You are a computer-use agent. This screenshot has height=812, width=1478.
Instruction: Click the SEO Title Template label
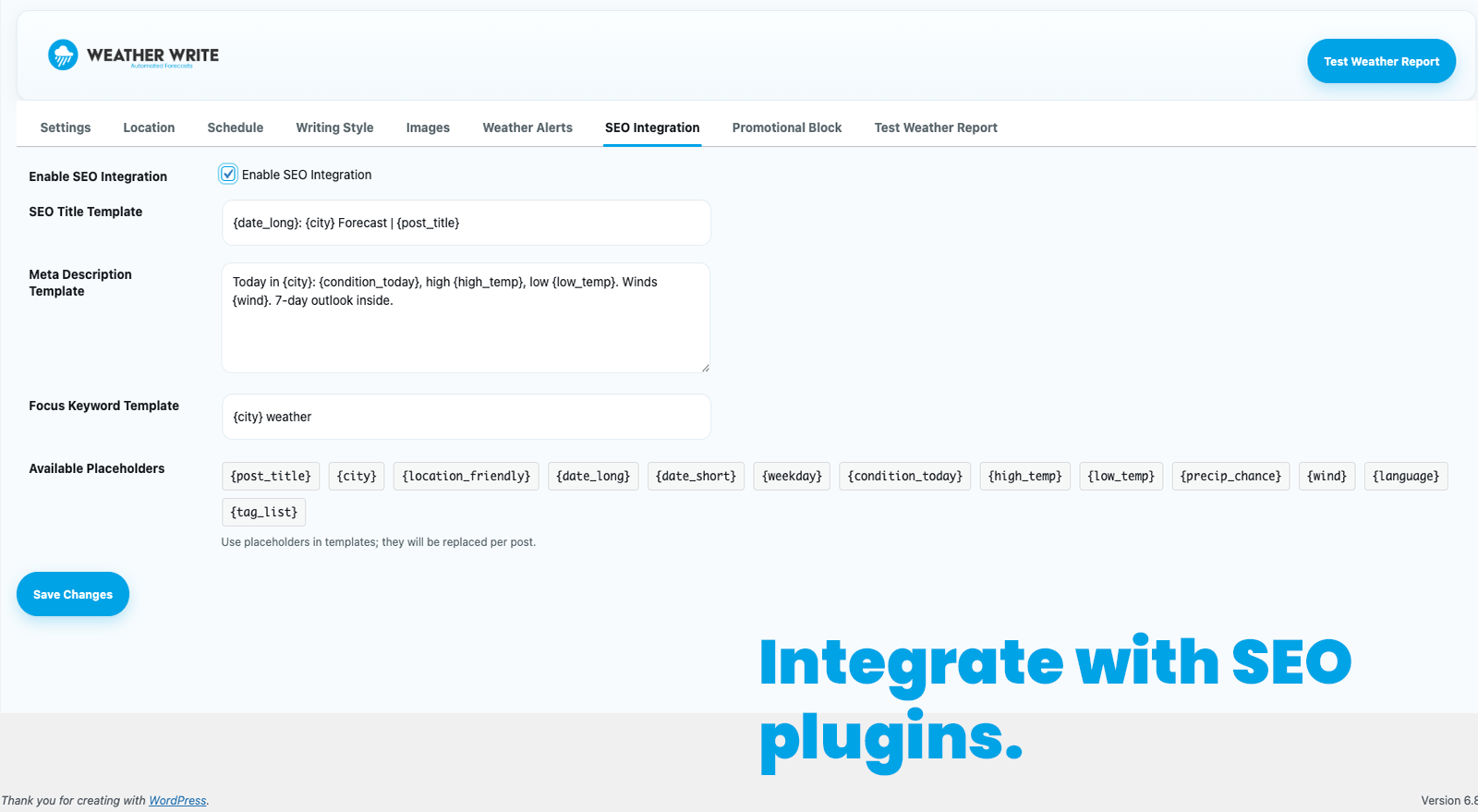[86, 212]
